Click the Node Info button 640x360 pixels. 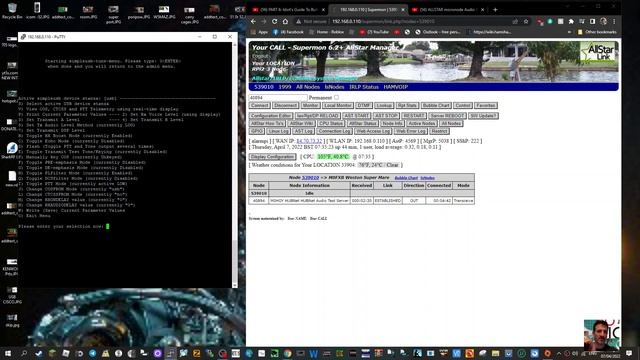point(392,123)
